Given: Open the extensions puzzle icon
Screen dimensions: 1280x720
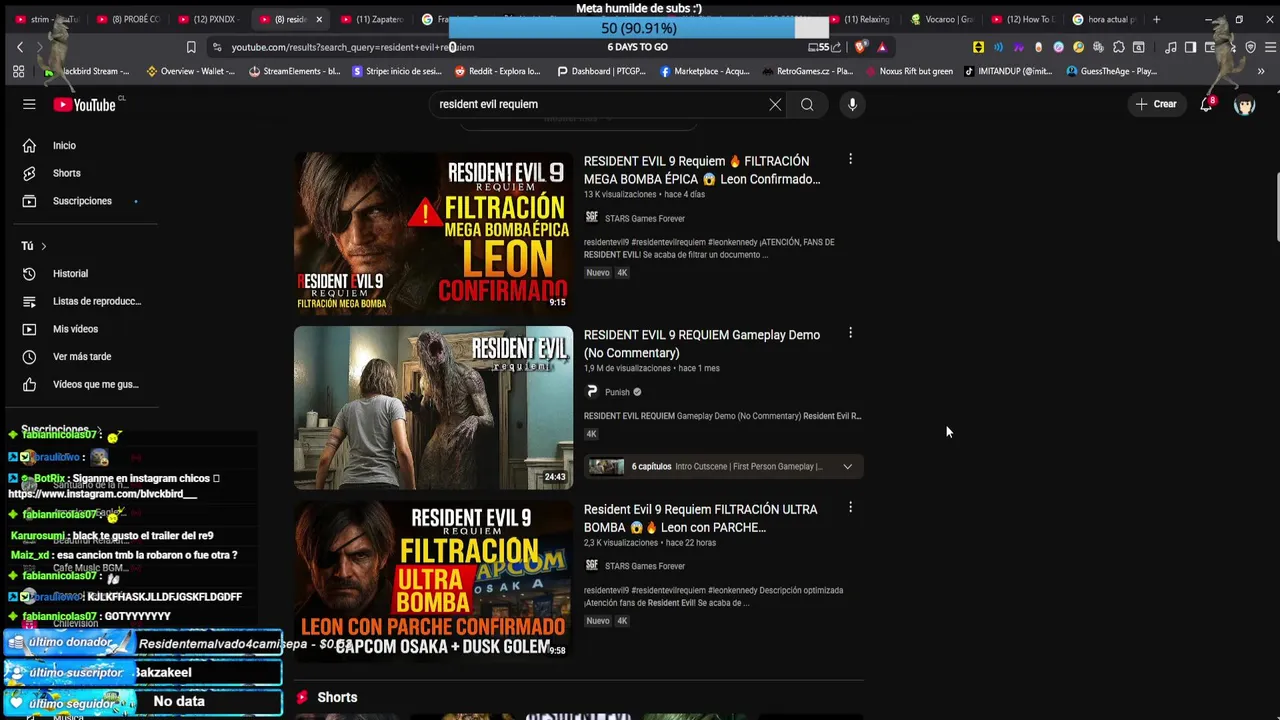Looking at the screenshot, I should (1119, 47).
